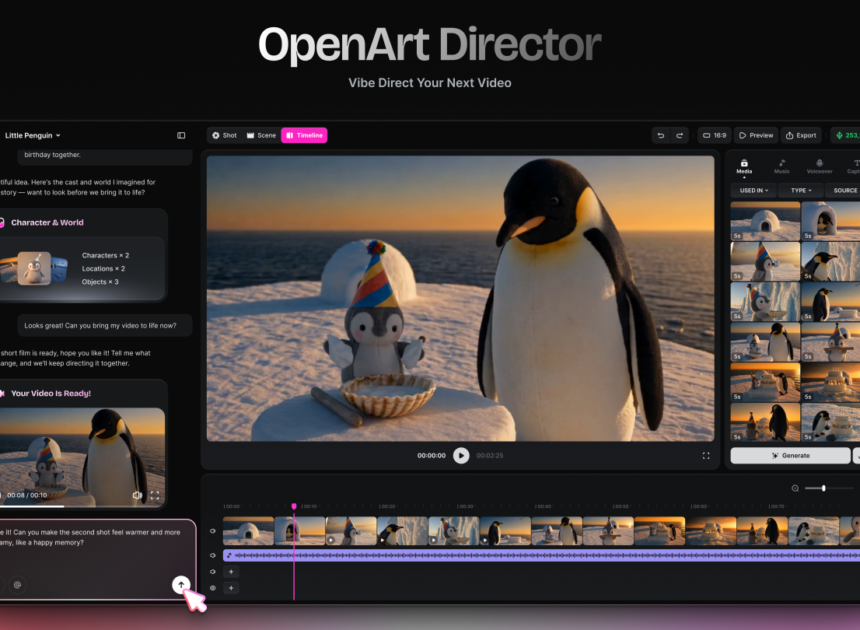
Task: Click the 00:02:25 total duration readout
Action: (490, 456)
